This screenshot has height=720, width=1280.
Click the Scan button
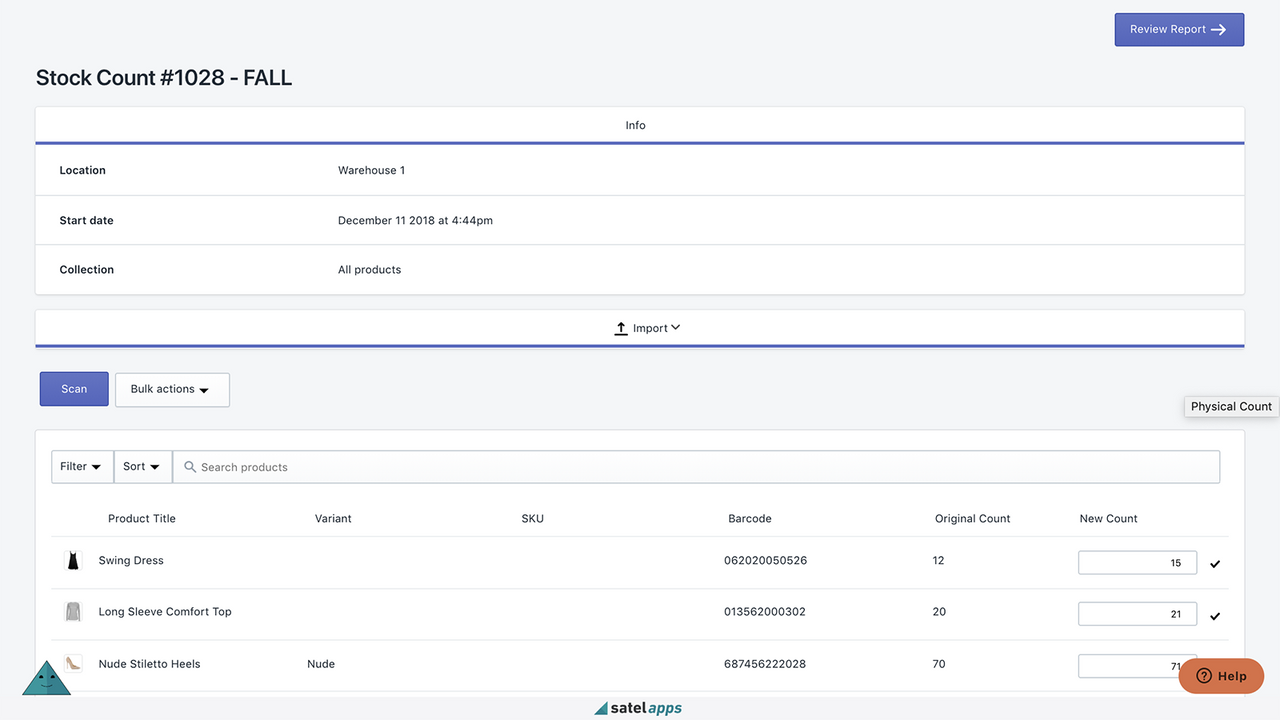point(74,389)
